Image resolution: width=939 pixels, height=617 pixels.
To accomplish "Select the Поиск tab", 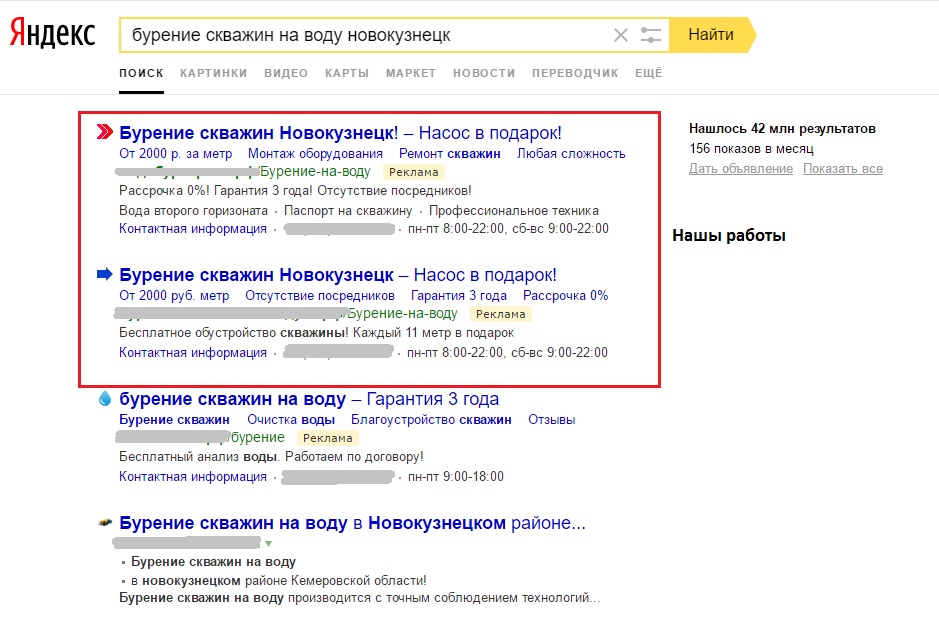I will [x=141, y=73].
